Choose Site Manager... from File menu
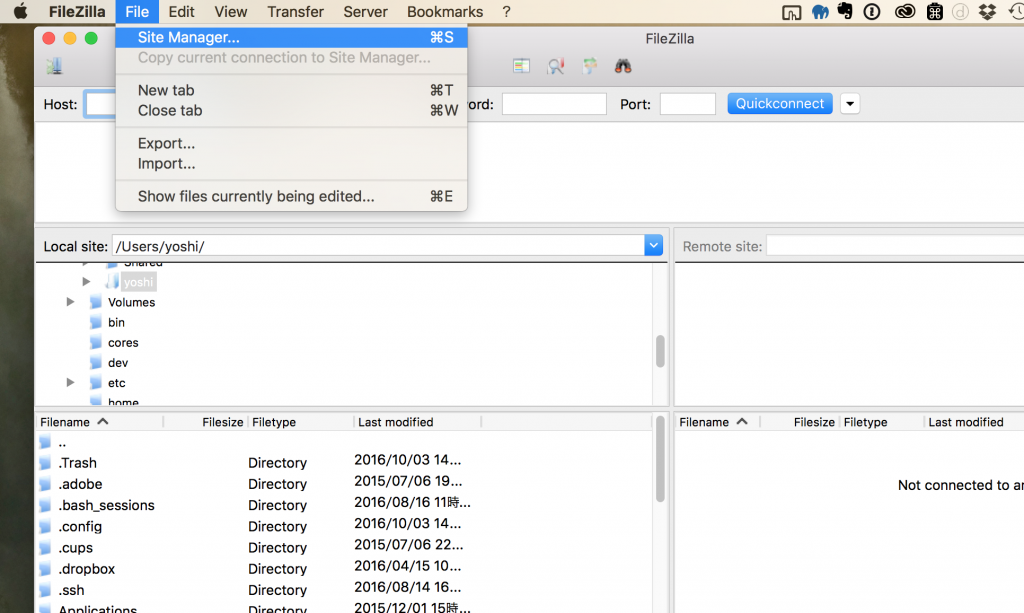The height and width of the screenshot is (613, 1024). 291,37
